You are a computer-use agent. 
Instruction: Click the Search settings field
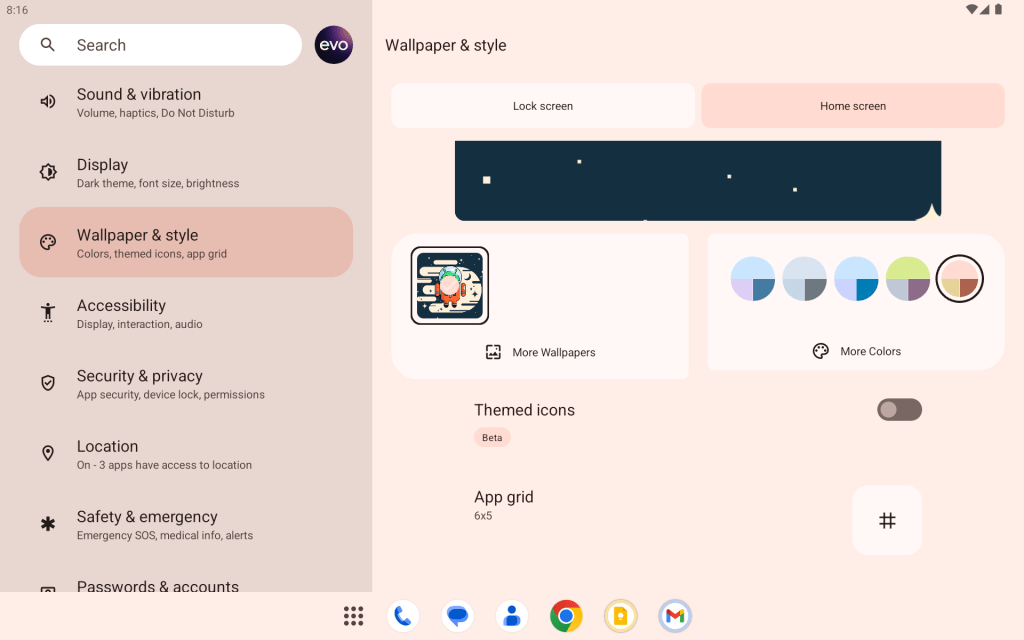(160, 45)
